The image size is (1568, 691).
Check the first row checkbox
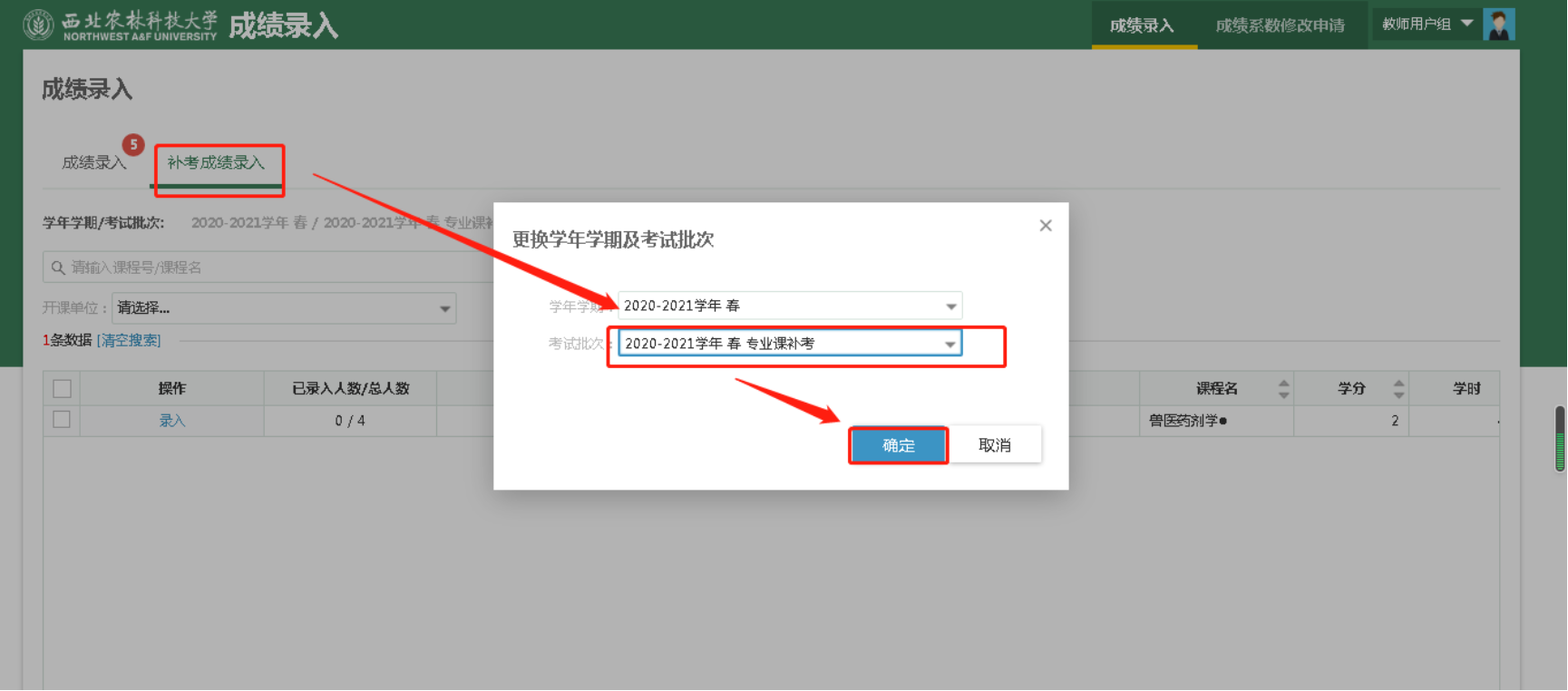62,420
